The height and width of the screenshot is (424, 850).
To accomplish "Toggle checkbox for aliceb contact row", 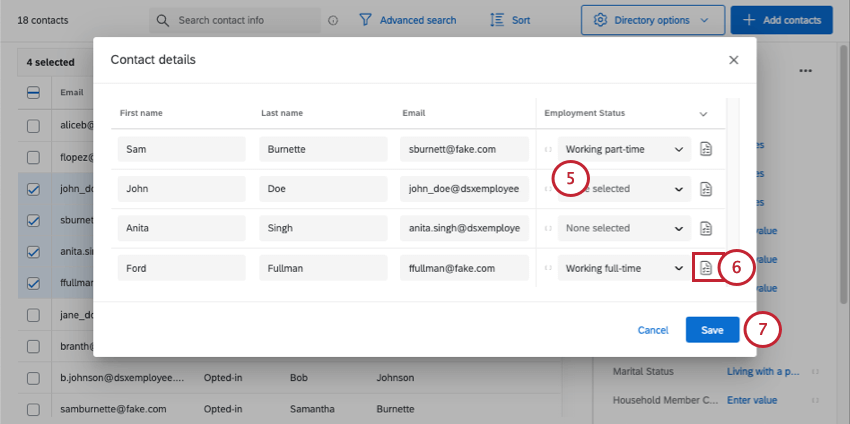I will 33,126.
